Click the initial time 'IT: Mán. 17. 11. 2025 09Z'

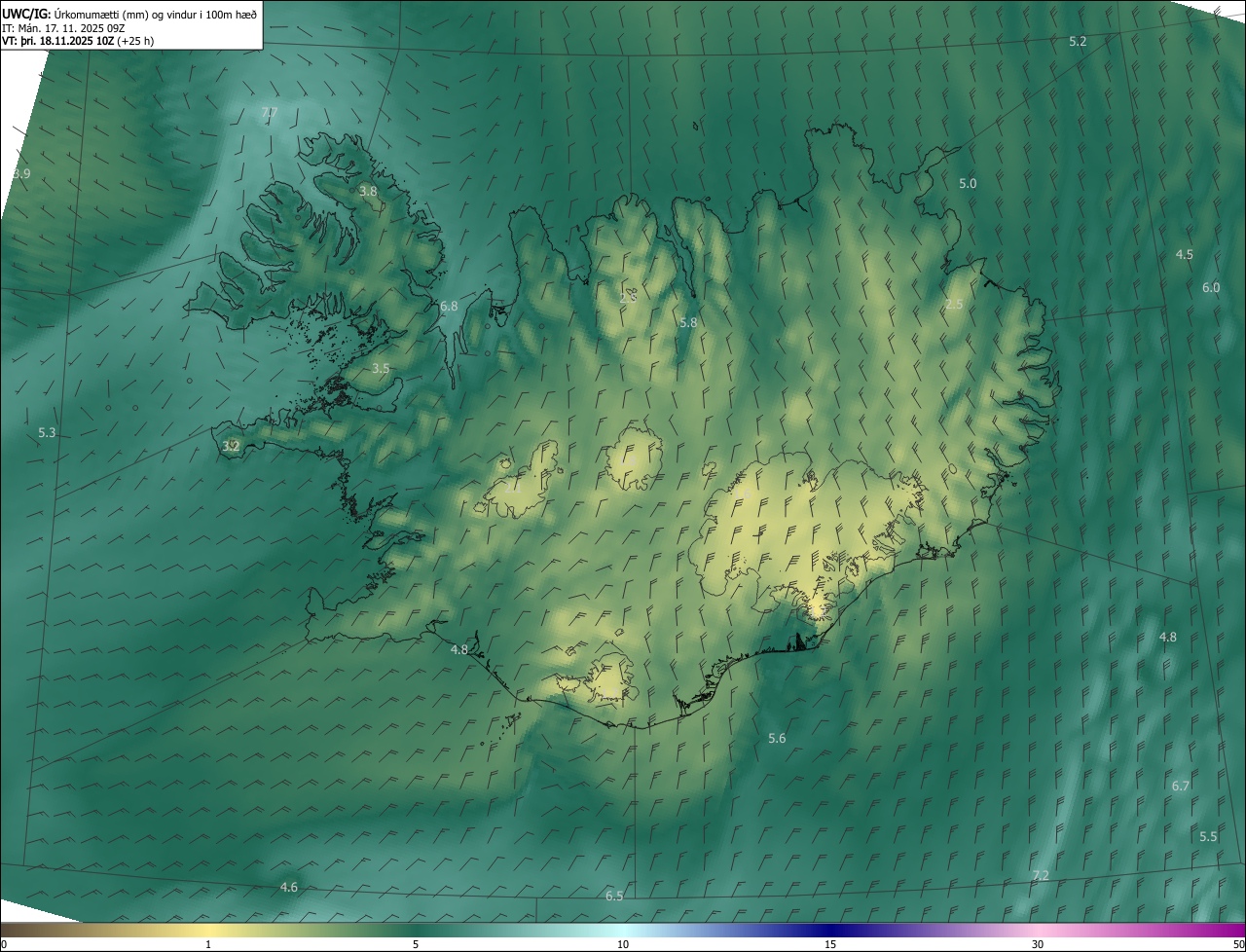(x=63, y=27)
